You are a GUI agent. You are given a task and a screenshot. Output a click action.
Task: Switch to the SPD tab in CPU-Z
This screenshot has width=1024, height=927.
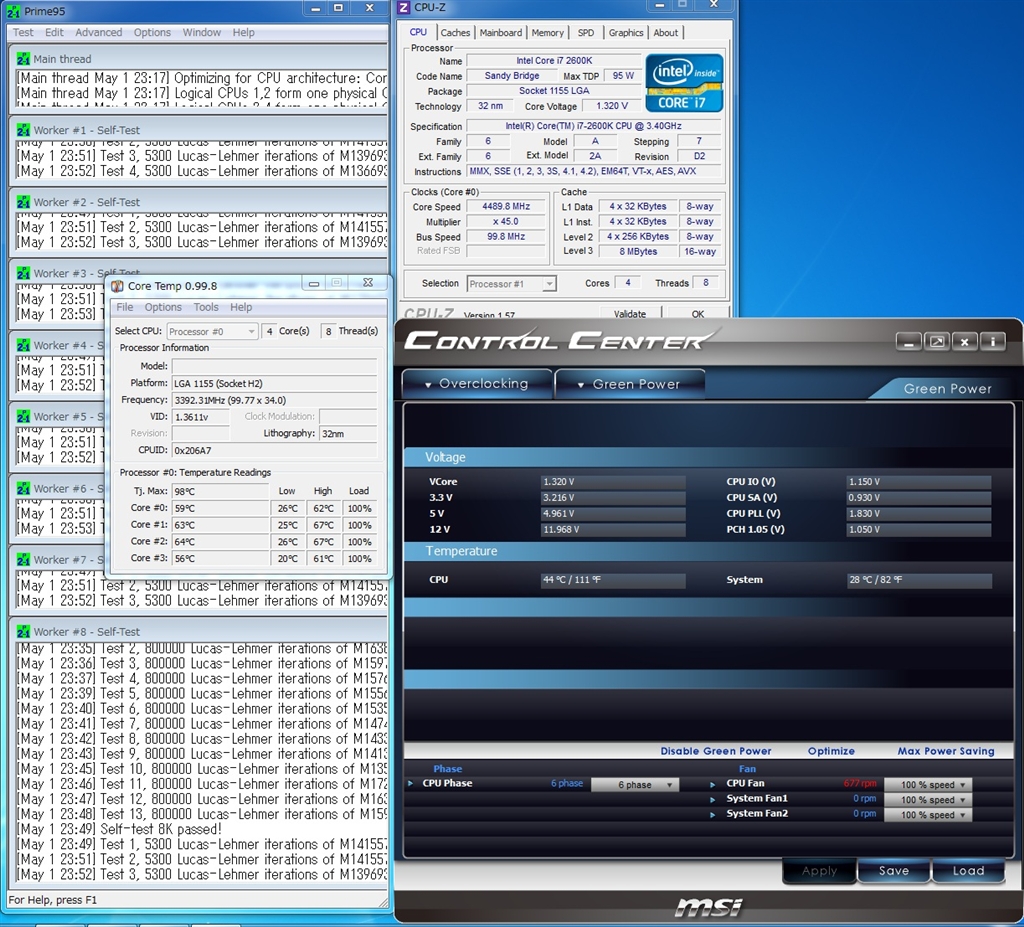pyautogui.click(x=586, y=33)
